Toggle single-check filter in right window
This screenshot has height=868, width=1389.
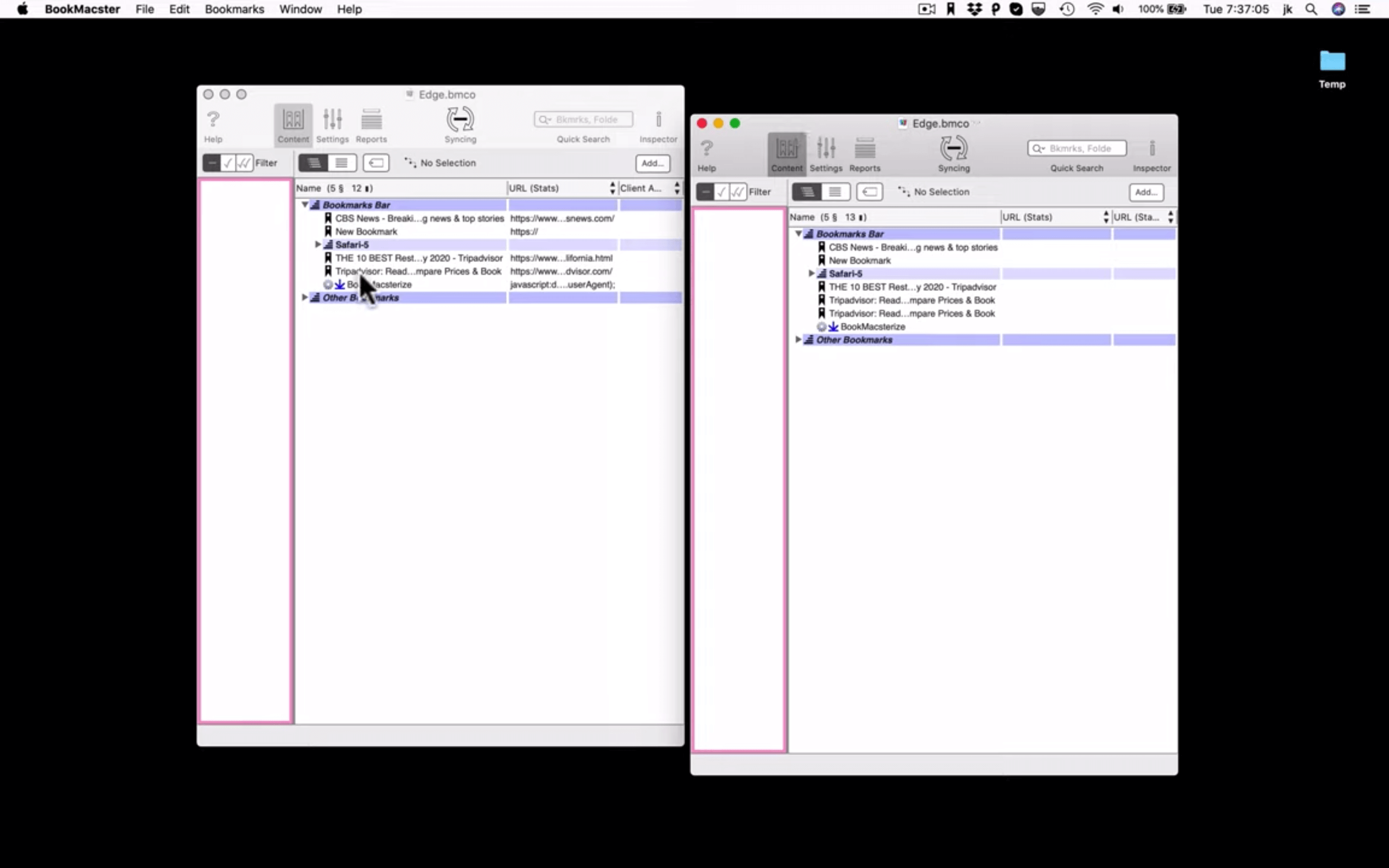(722, 192)
